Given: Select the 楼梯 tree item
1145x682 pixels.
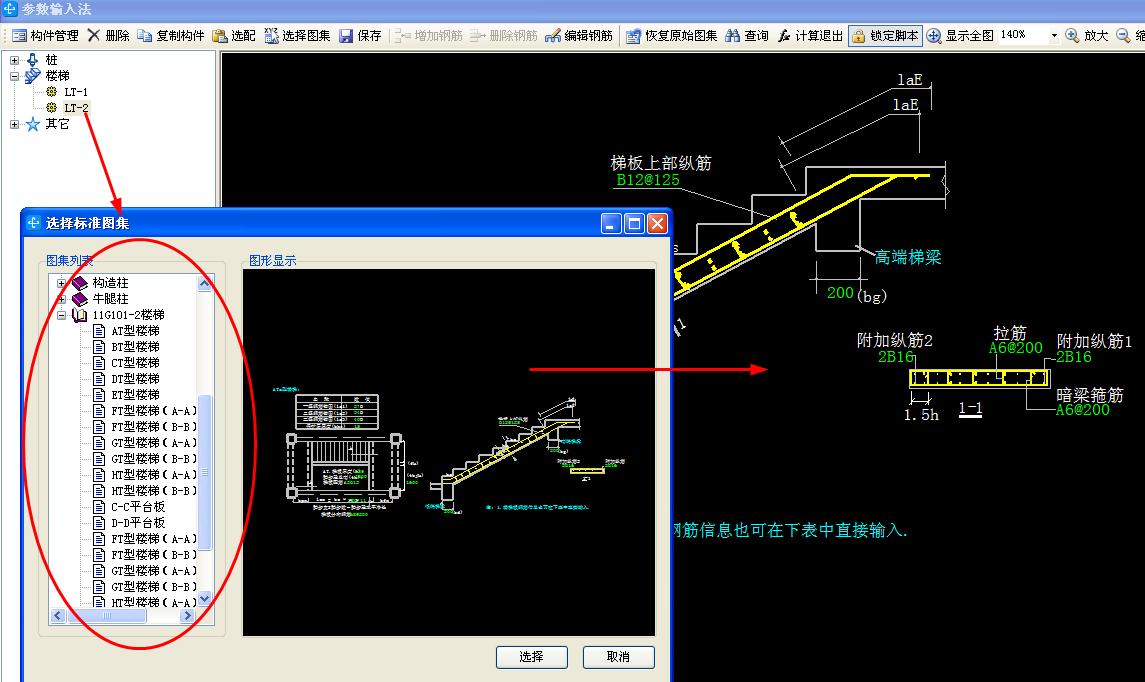Looking at the screenshot, I should click(57, 76).
